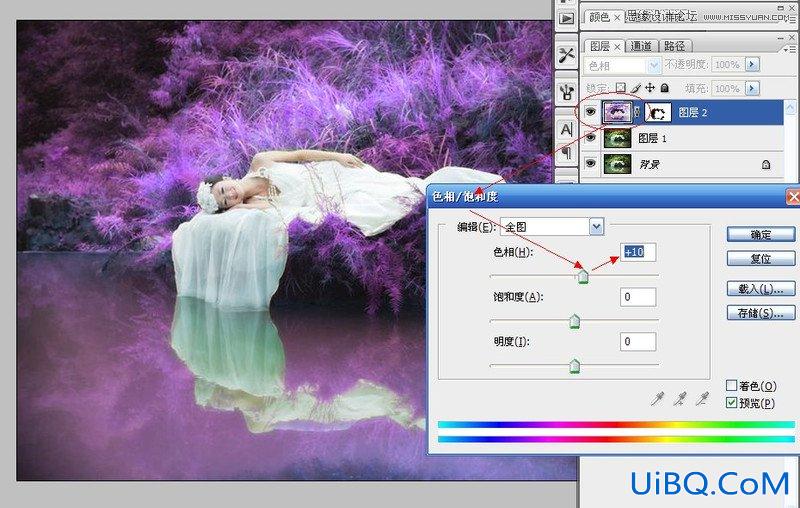Uncheck the 预览(P) checkbox
Viewport: 800px width, 508px height.
click(x=731, y=402)
